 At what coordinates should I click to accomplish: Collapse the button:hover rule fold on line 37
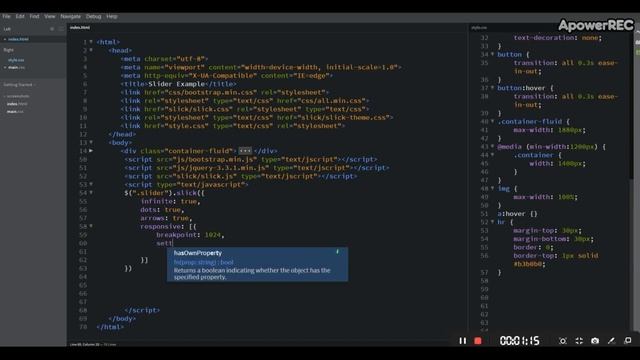click(x=493, y=88)
